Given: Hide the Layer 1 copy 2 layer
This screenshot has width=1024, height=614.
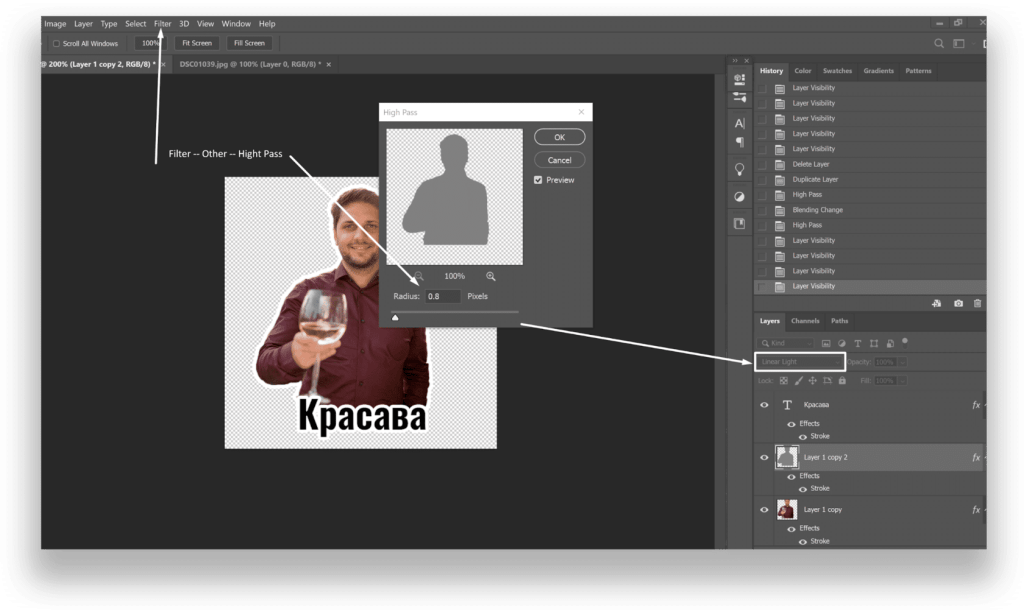Looking at the screenshot, I should click(x=764, y=457).
